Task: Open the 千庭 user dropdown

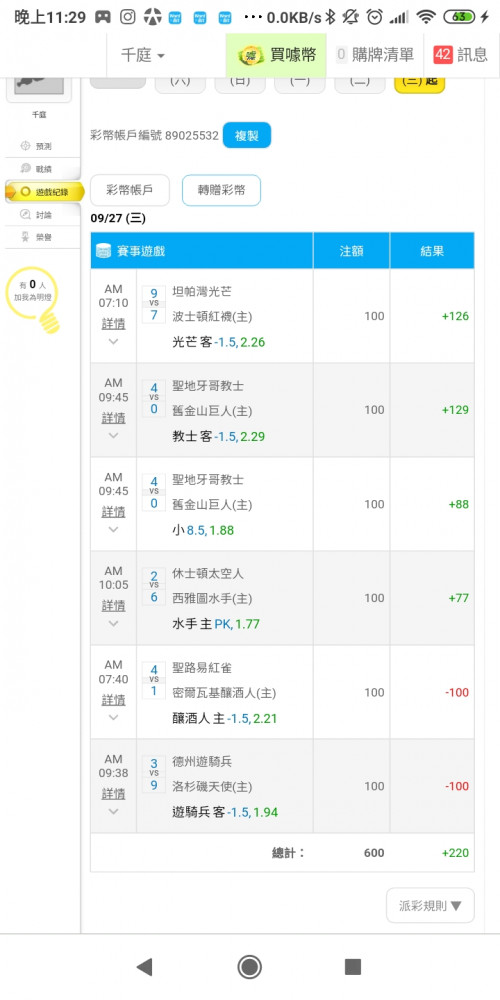Action: point(143,55)
